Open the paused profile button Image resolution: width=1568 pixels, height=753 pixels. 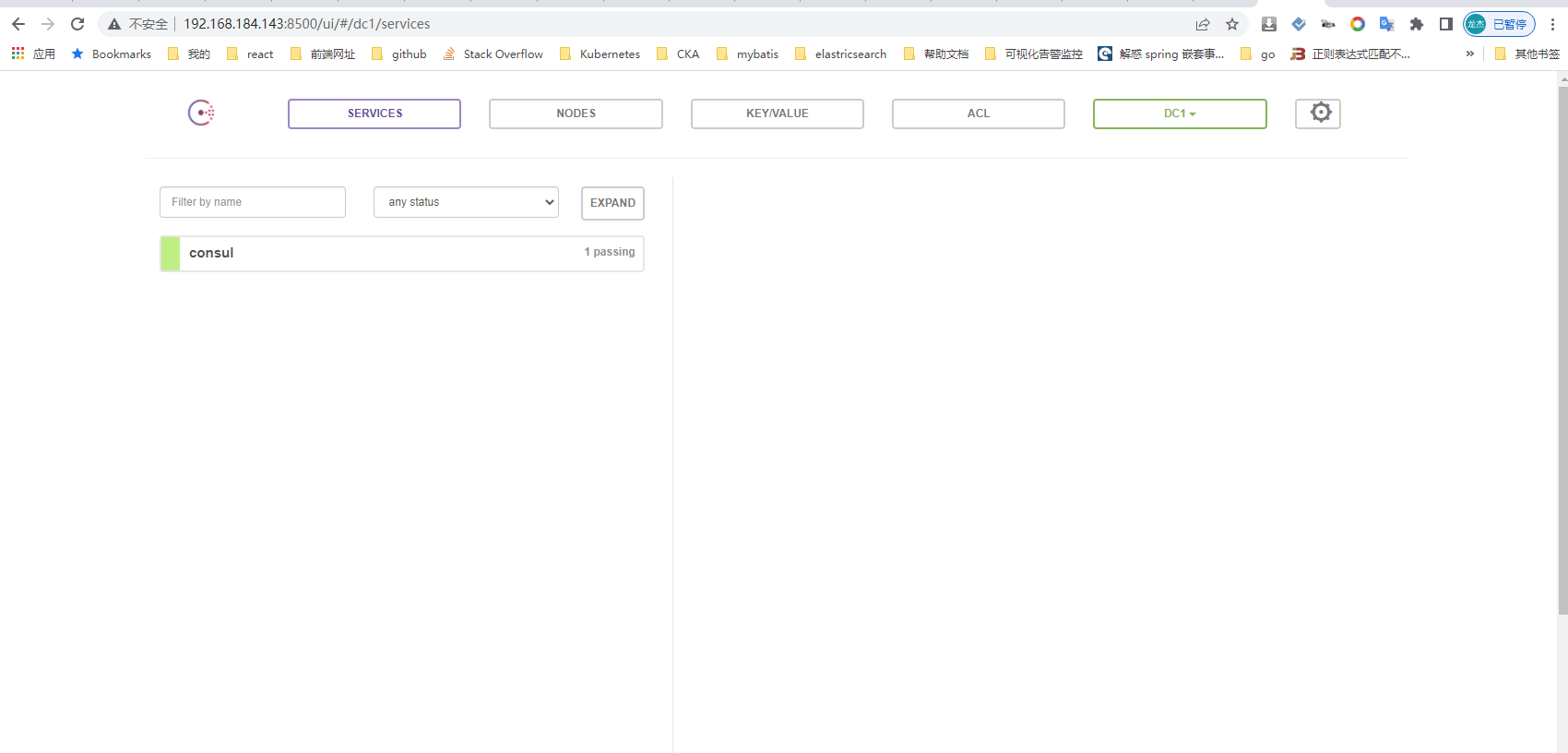pyautogui.click(x=1499, y=24)
